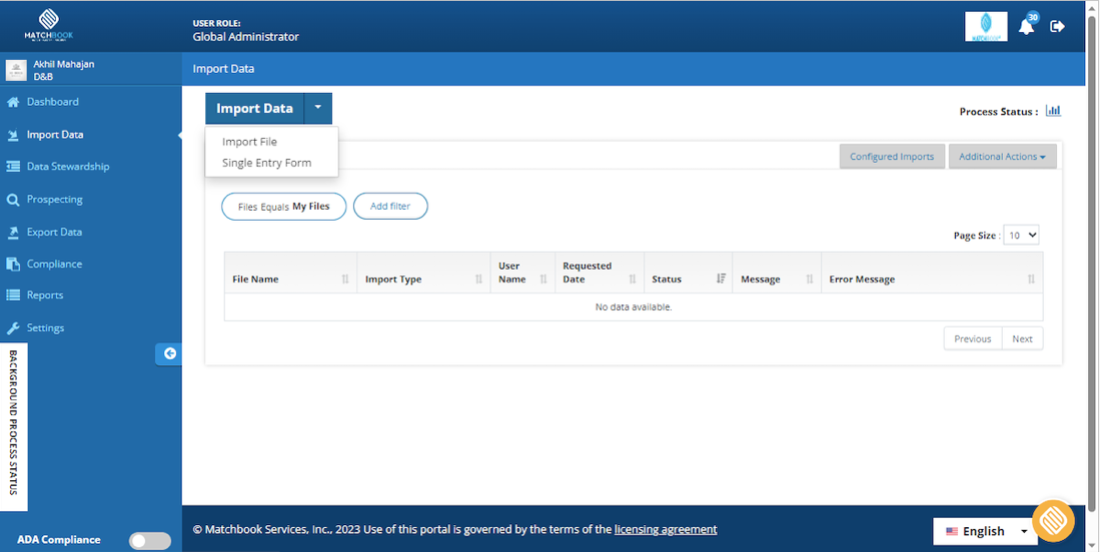Sort by User Name column arrows

(x=544, y=279)
